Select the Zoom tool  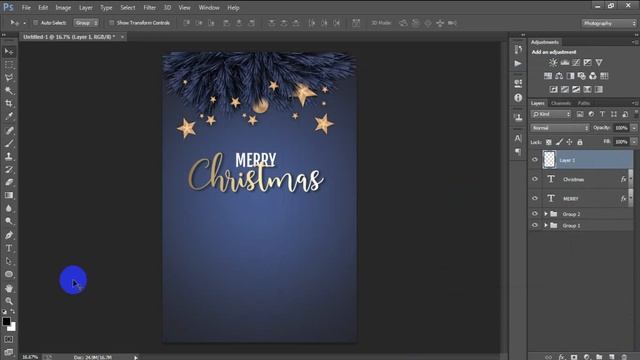point(9,301)
